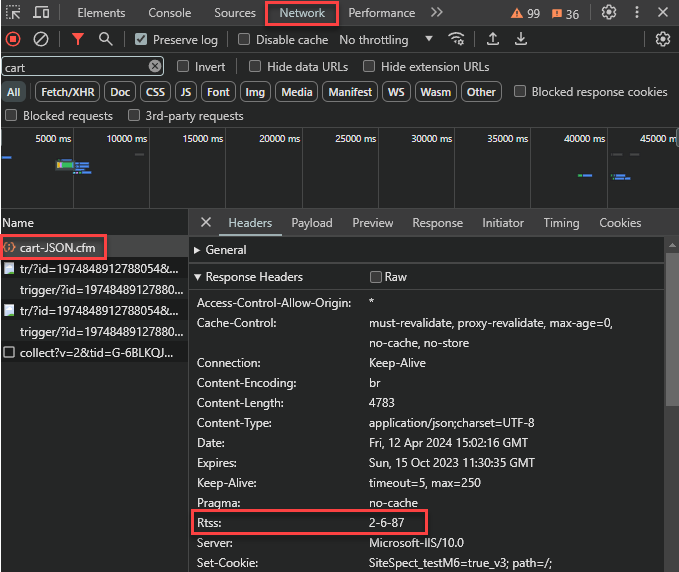
Task: Open the Preview tab
Action: tap(373, 223)
